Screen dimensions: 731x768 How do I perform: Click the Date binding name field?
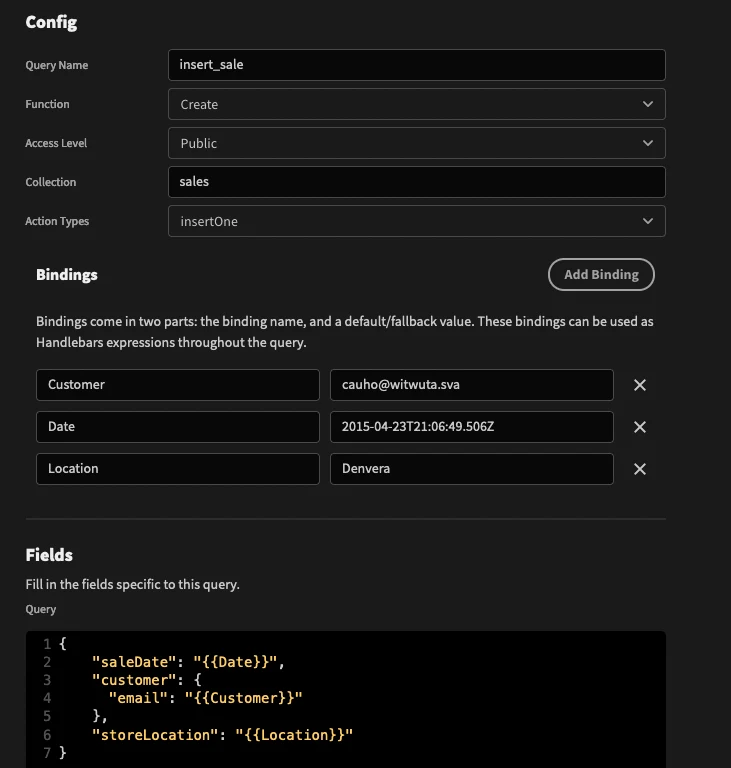pos(178,427)
